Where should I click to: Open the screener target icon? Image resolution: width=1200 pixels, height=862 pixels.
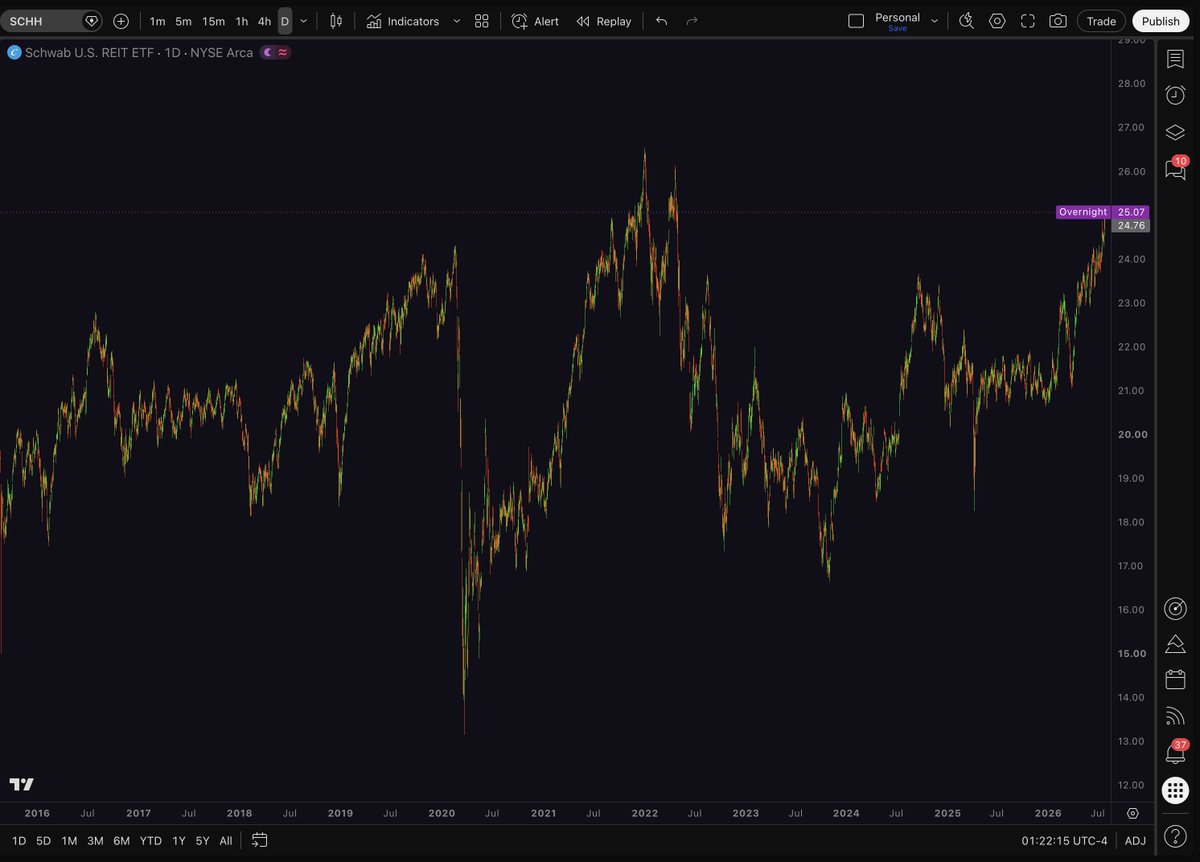click(1176, 608)
